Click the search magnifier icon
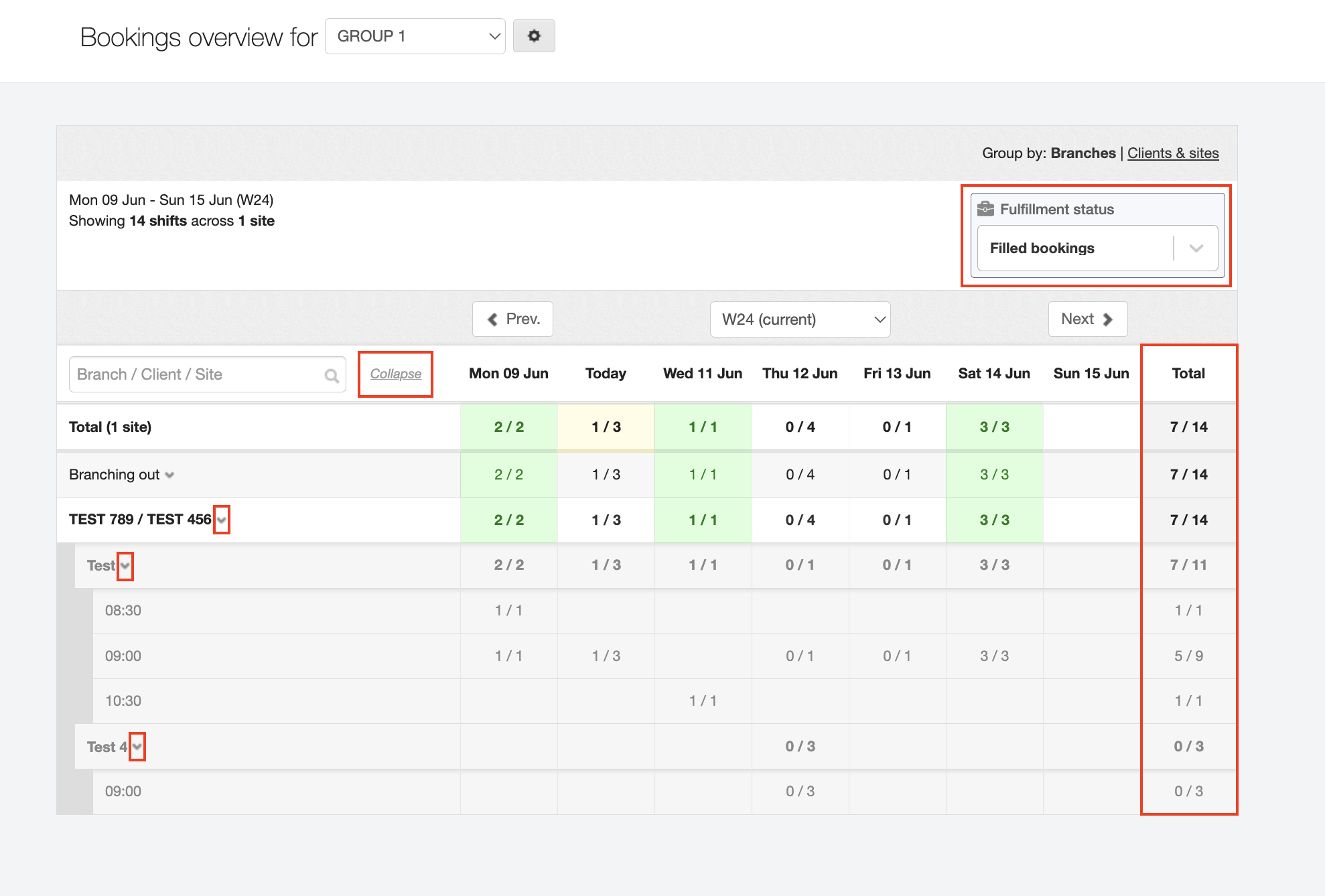This screenshot has height=896, width=1325. [x=332, y=376]
